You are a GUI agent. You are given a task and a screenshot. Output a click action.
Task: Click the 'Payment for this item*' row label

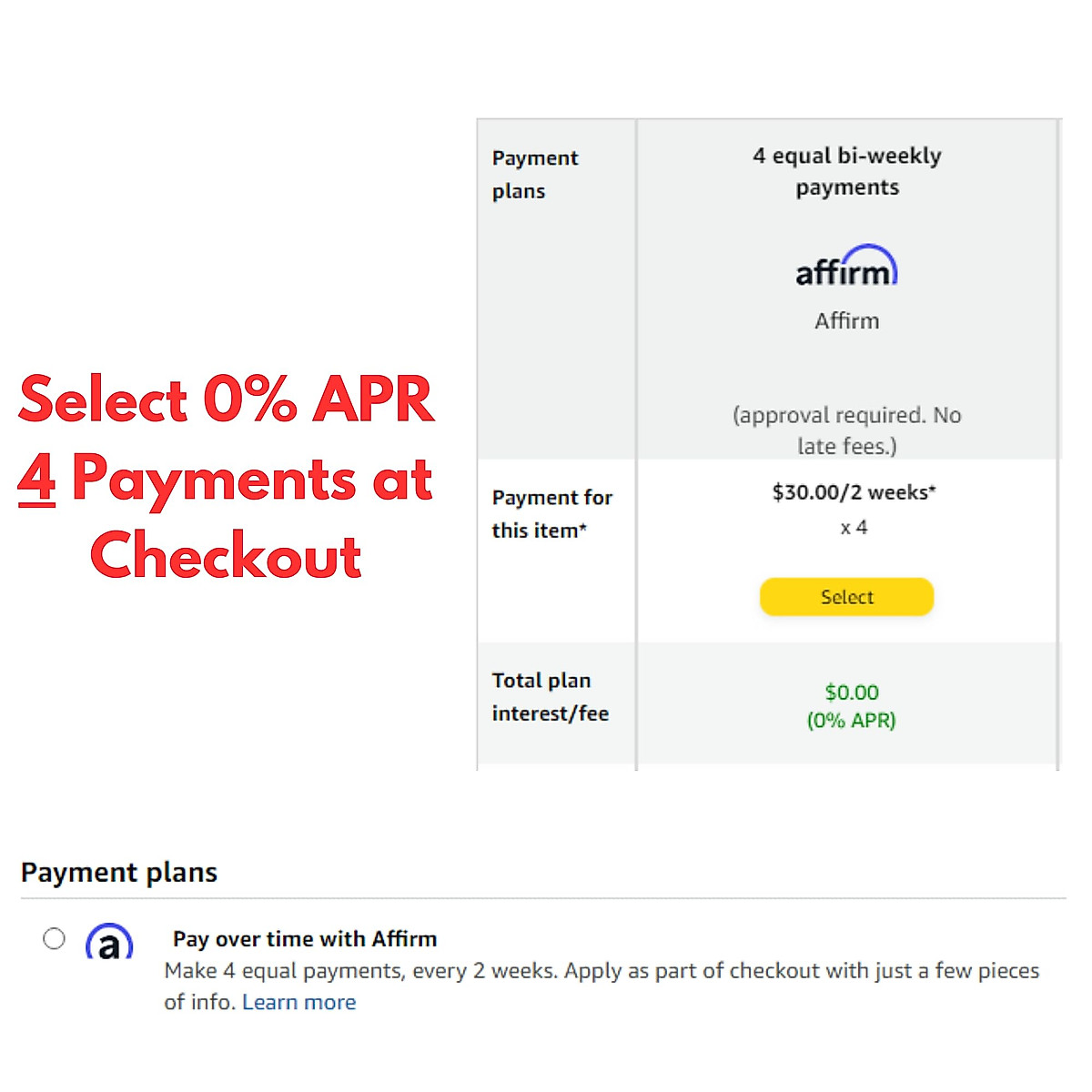click(551, 513)
